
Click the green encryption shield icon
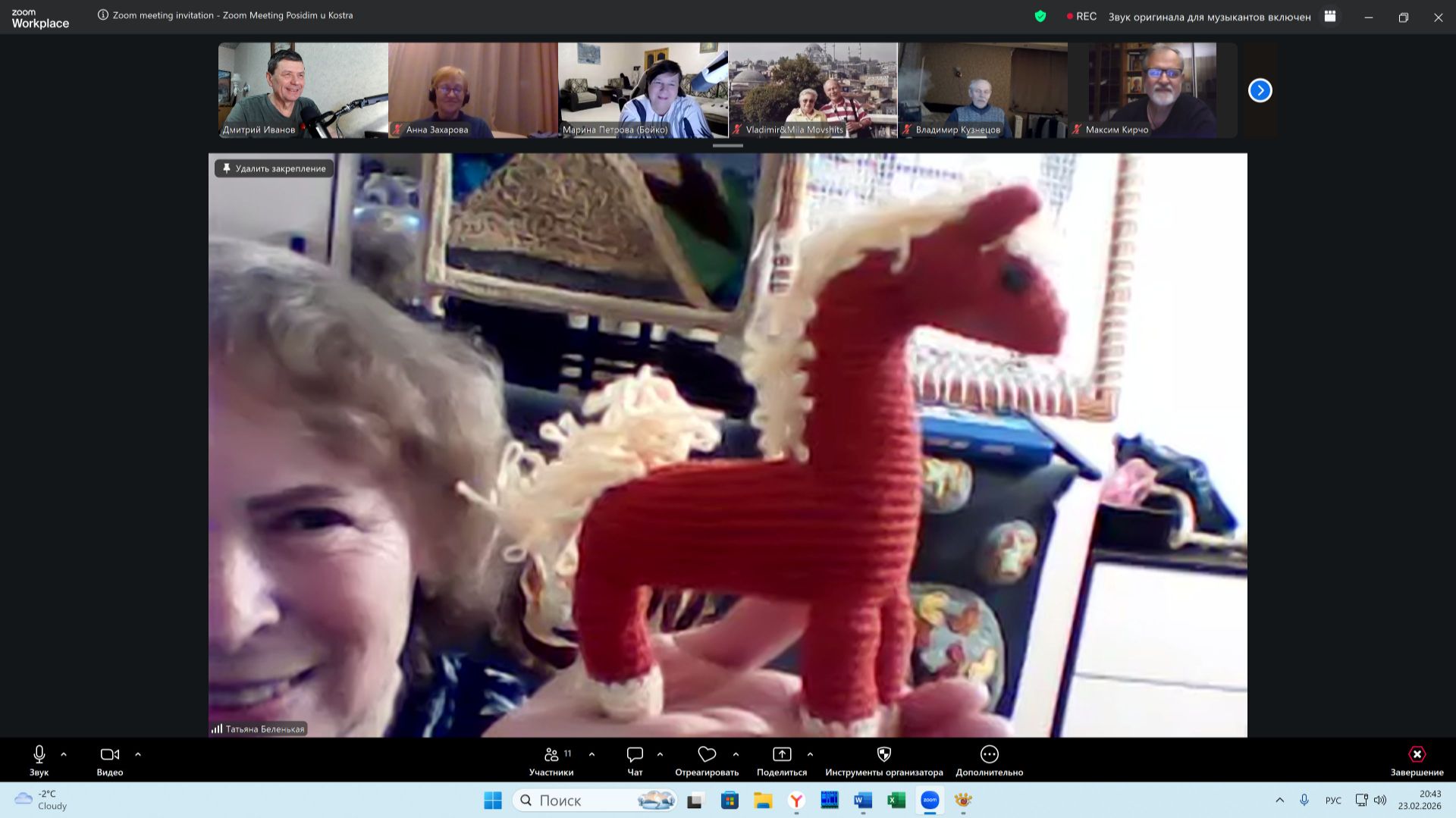pos(1040,16)
